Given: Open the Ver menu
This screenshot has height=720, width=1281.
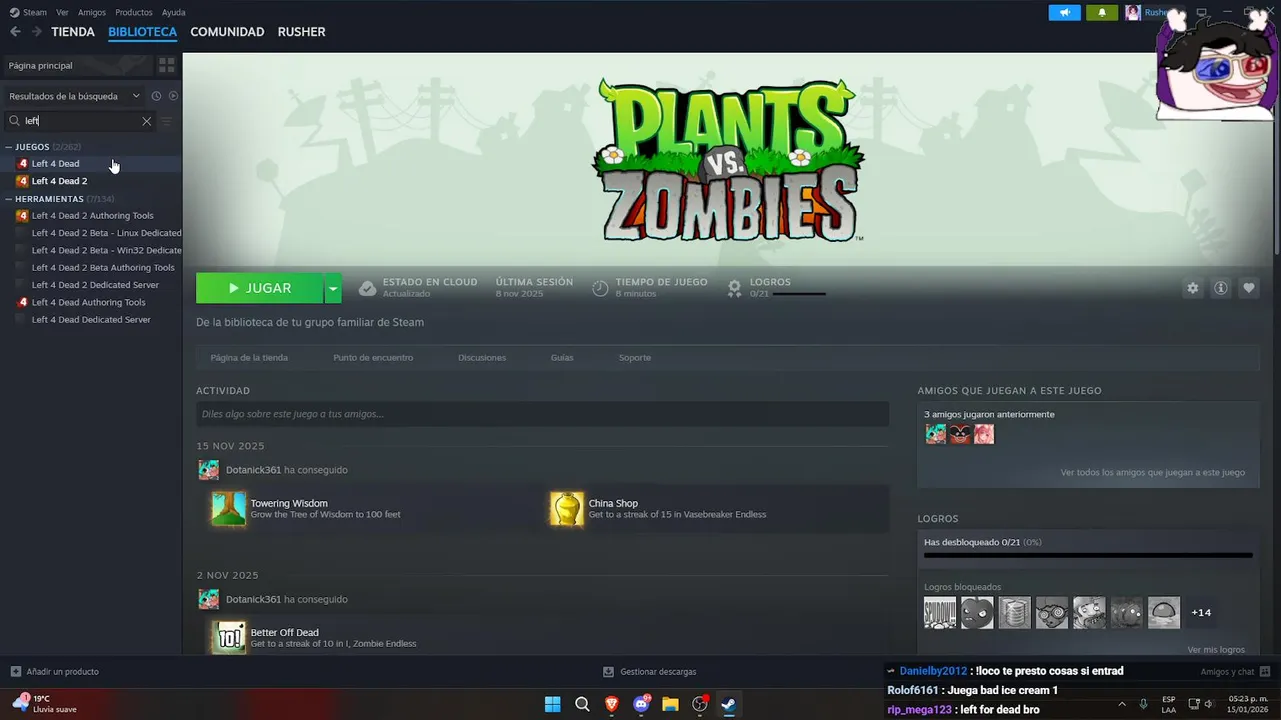Looking at the screenshot, I should [62, 12].
